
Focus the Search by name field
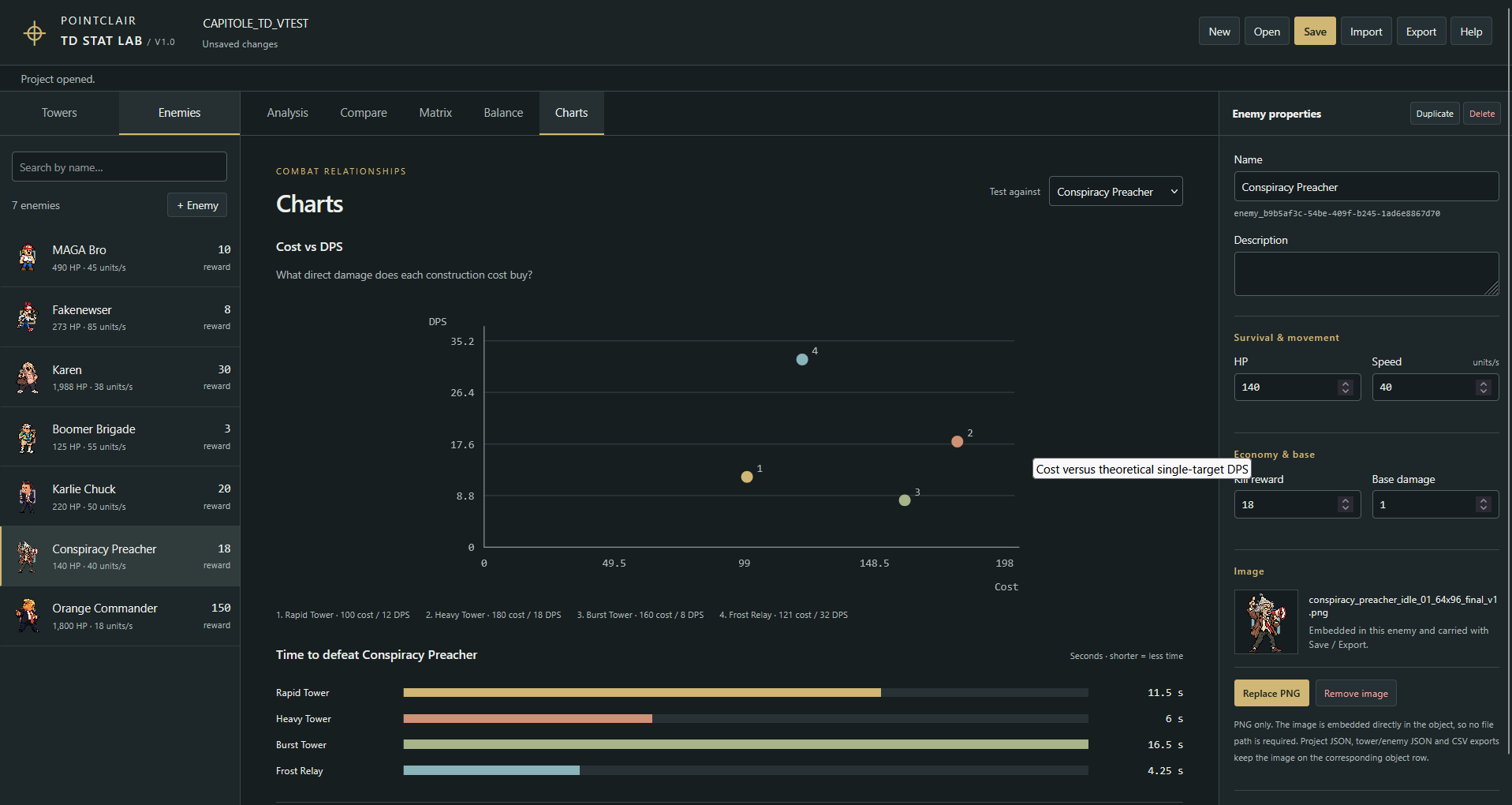click(x=119, y=167)
